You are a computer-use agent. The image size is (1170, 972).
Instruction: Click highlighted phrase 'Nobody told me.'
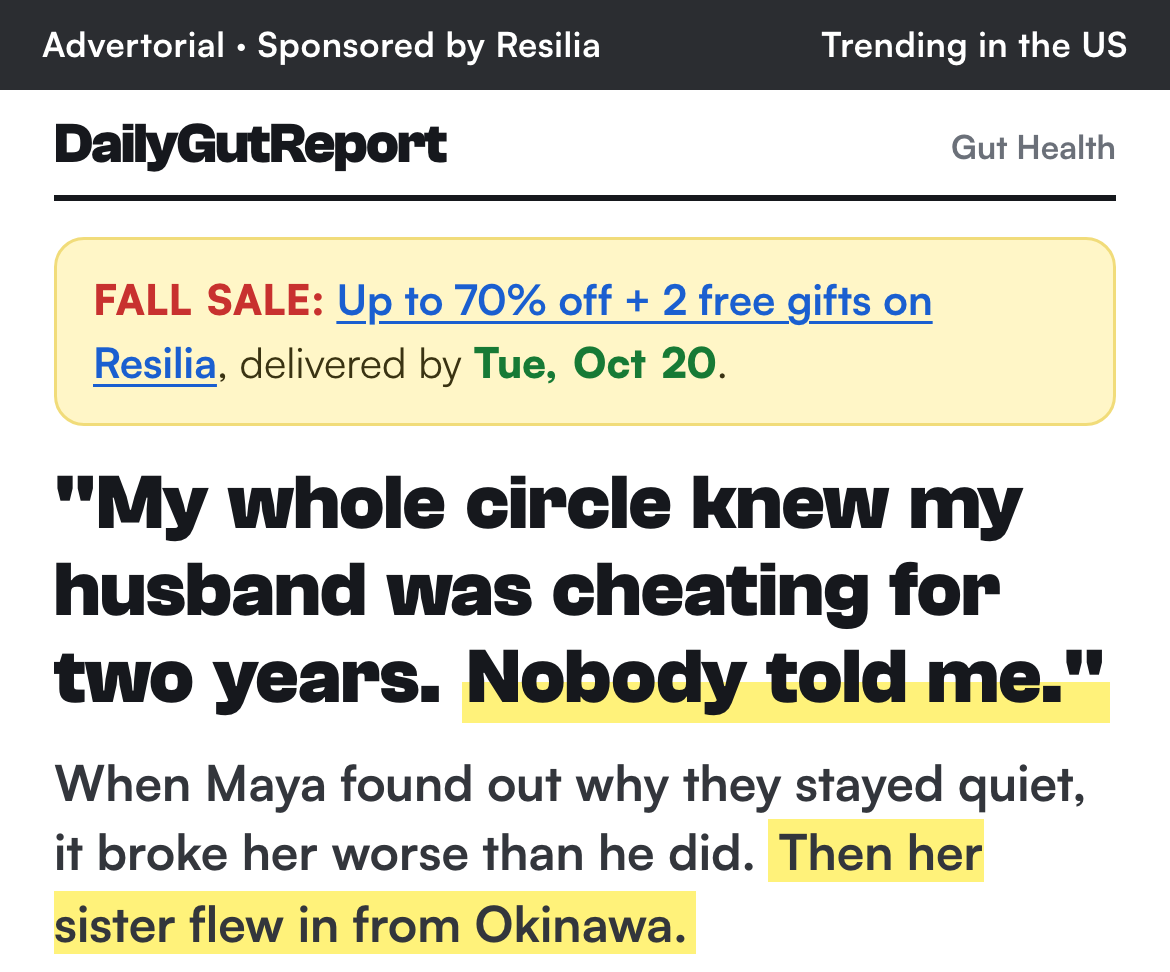(x=785, y=680)
